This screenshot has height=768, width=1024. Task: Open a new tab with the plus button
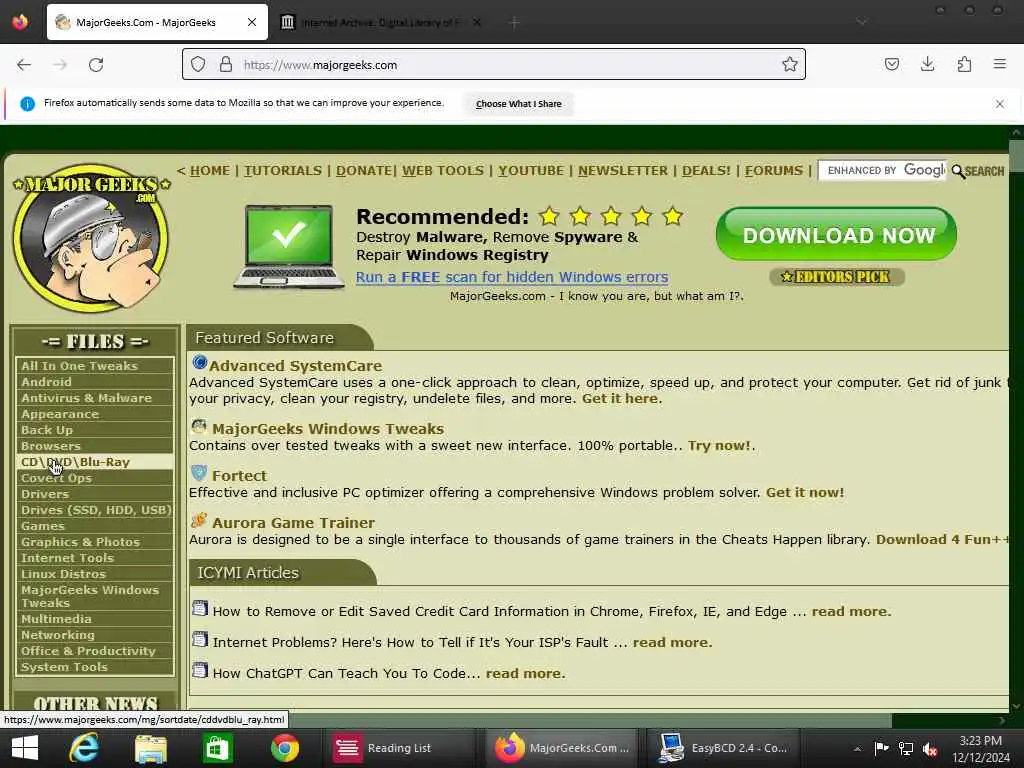pyautogui.click(x=514, y=23)
